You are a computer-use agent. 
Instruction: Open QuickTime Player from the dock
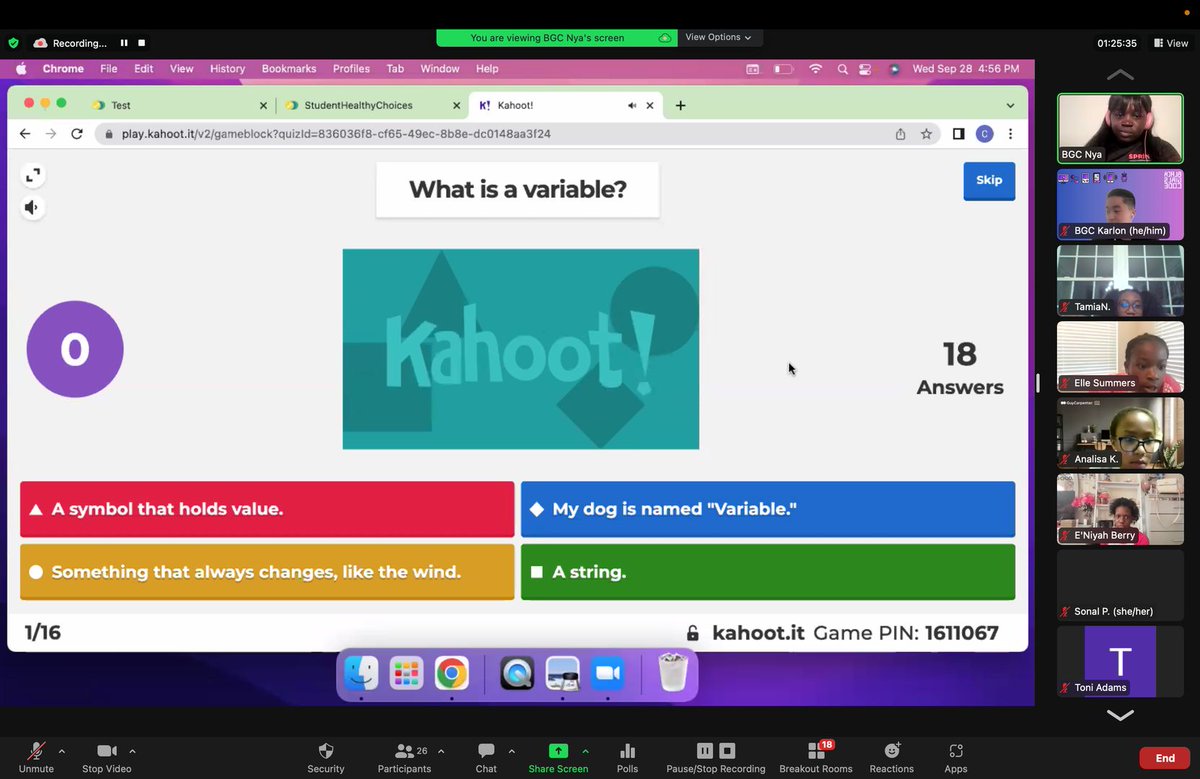517,674
